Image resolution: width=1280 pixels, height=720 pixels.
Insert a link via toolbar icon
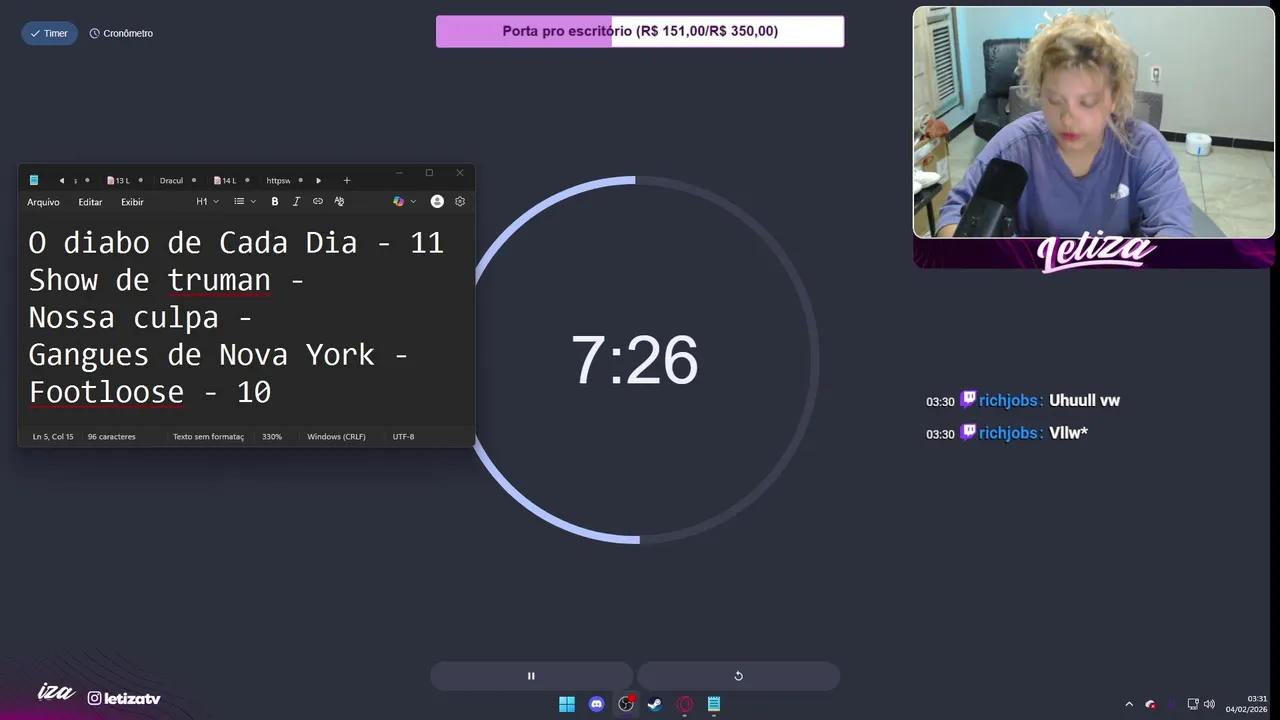coord(318,202)
